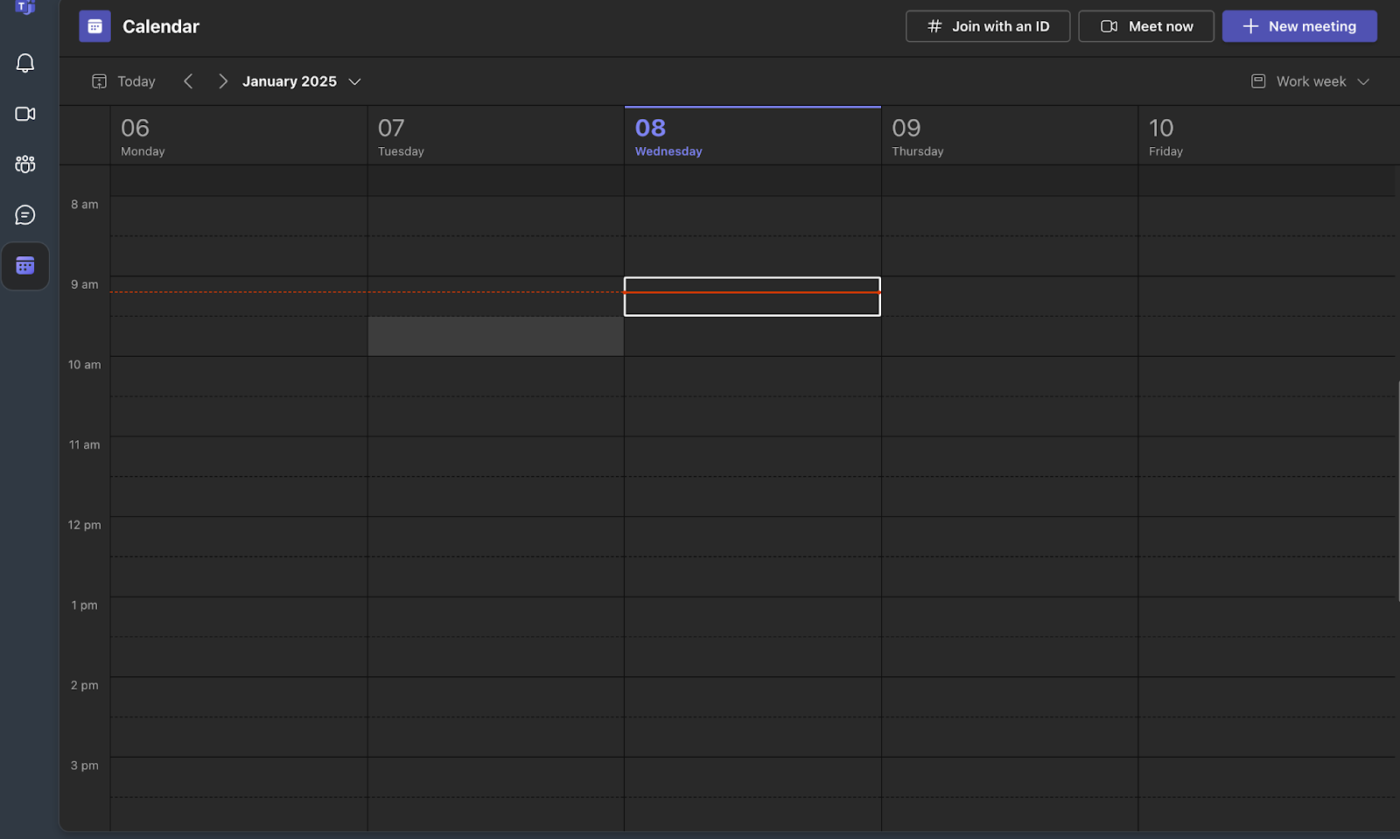Select the 10 Friday column header
Viewport: 1400px width, 839px height.
coord(1266,137)
